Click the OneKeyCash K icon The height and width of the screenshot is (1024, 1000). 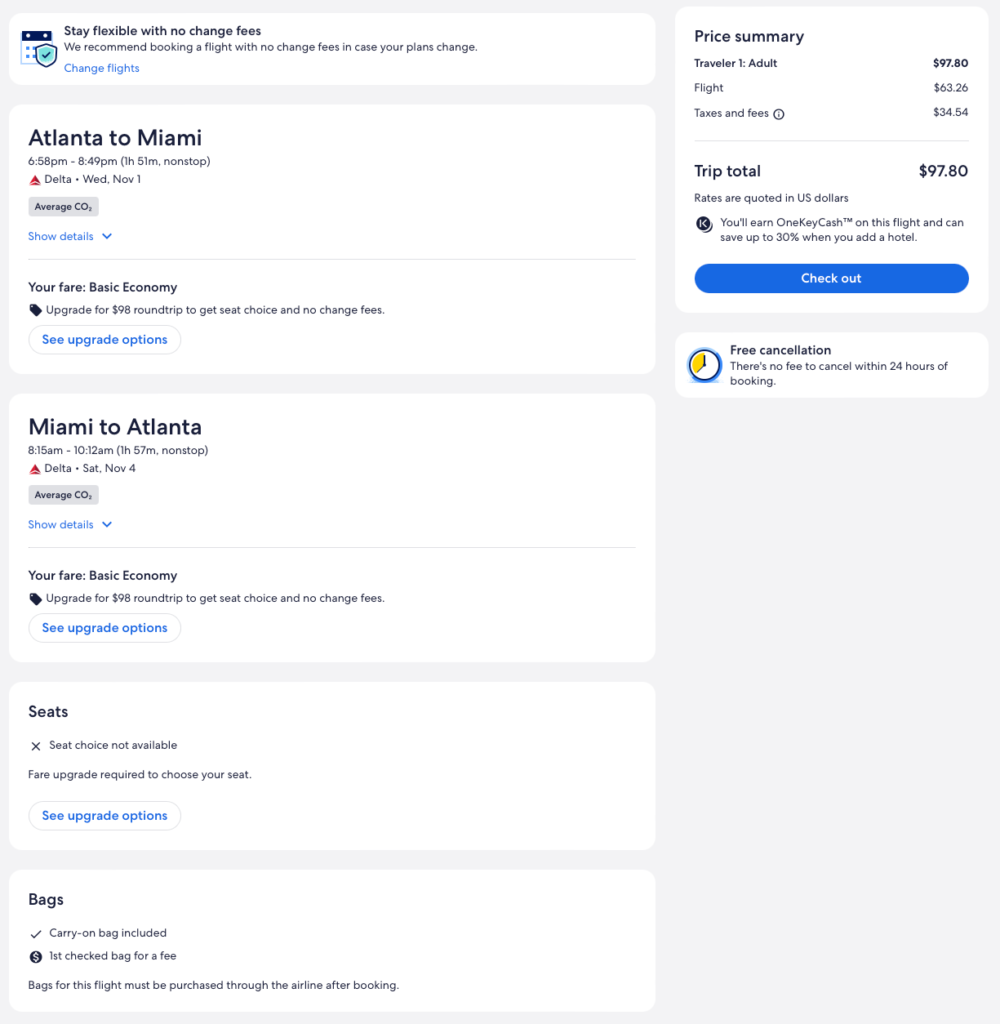click(x=704, y=224)
